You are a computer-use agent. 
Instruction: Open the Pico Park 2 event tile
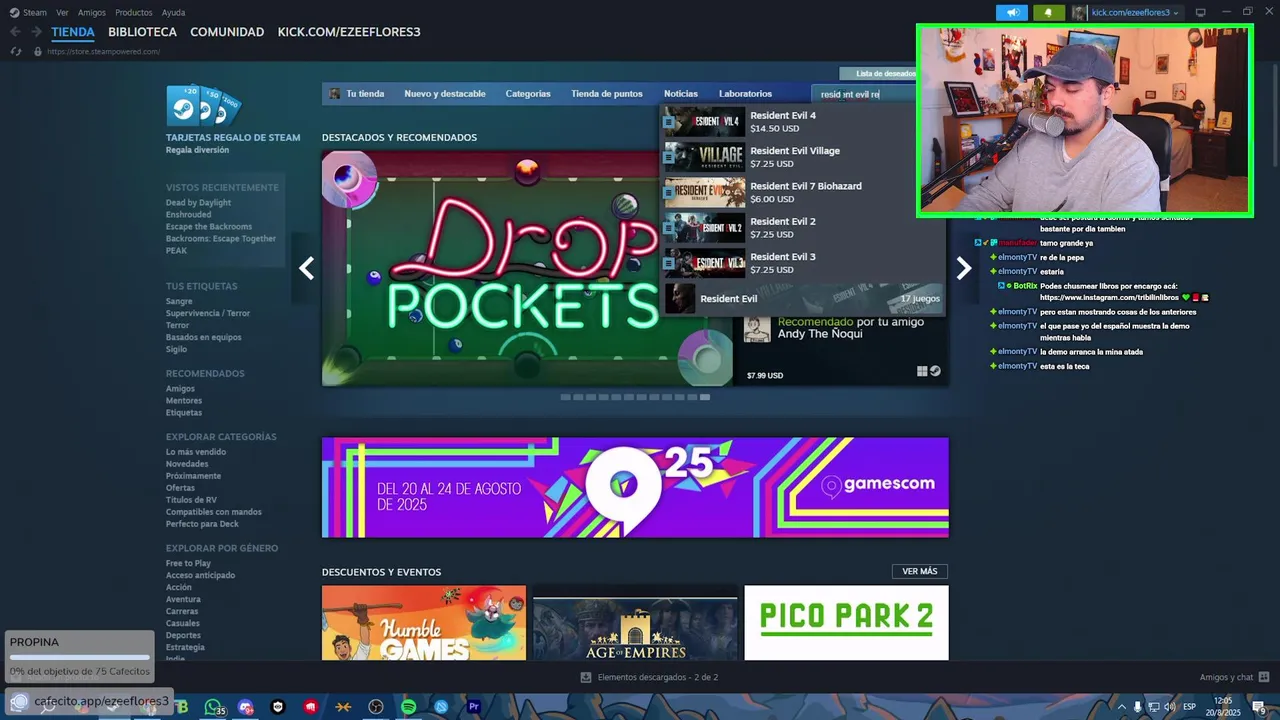coord(846,623)
